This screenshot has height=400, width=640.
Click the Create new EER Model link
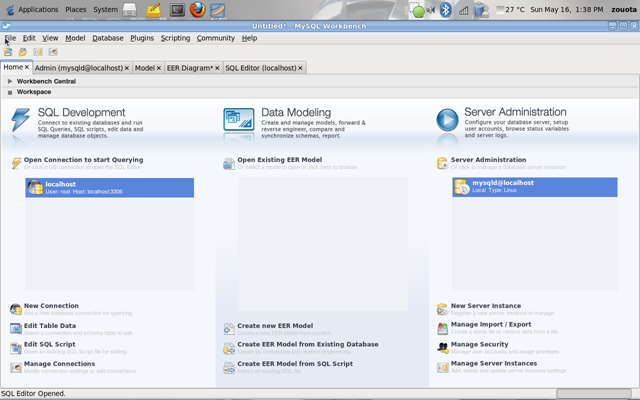pyautogui.click(x=275, y=326)
